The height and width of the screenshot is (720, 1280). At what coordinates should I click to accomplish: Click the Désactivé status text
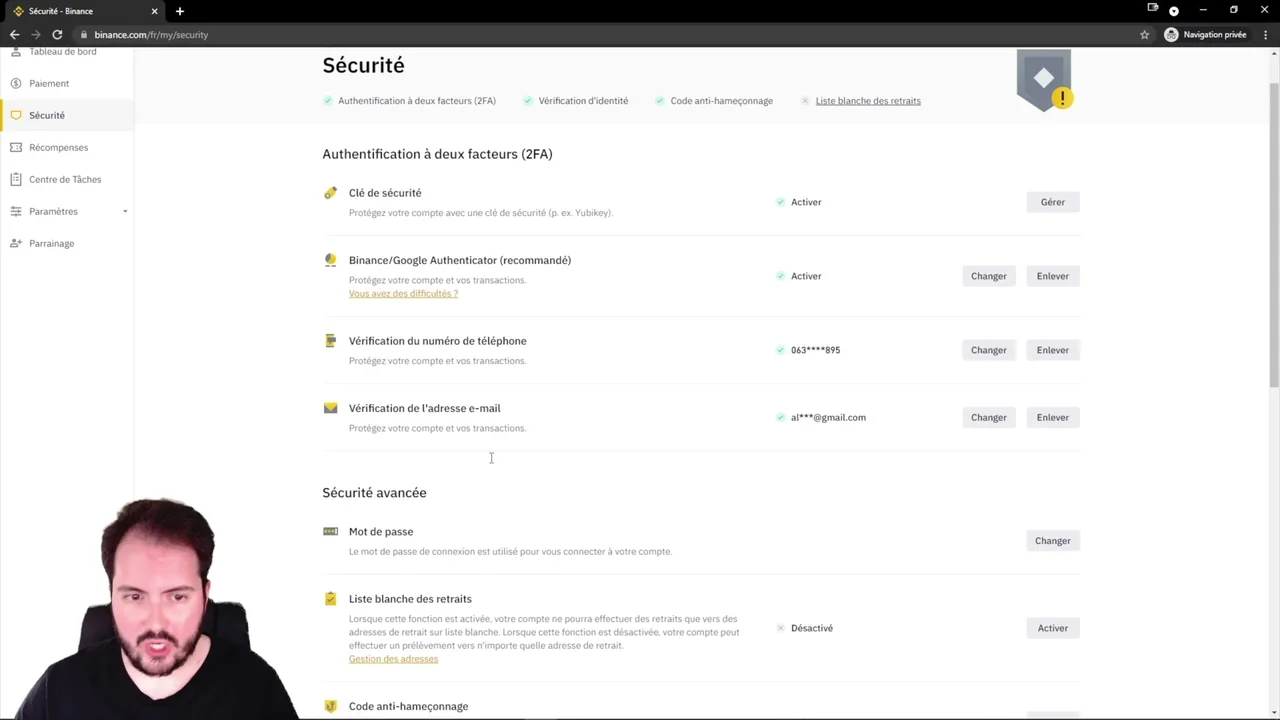[811, 628]
